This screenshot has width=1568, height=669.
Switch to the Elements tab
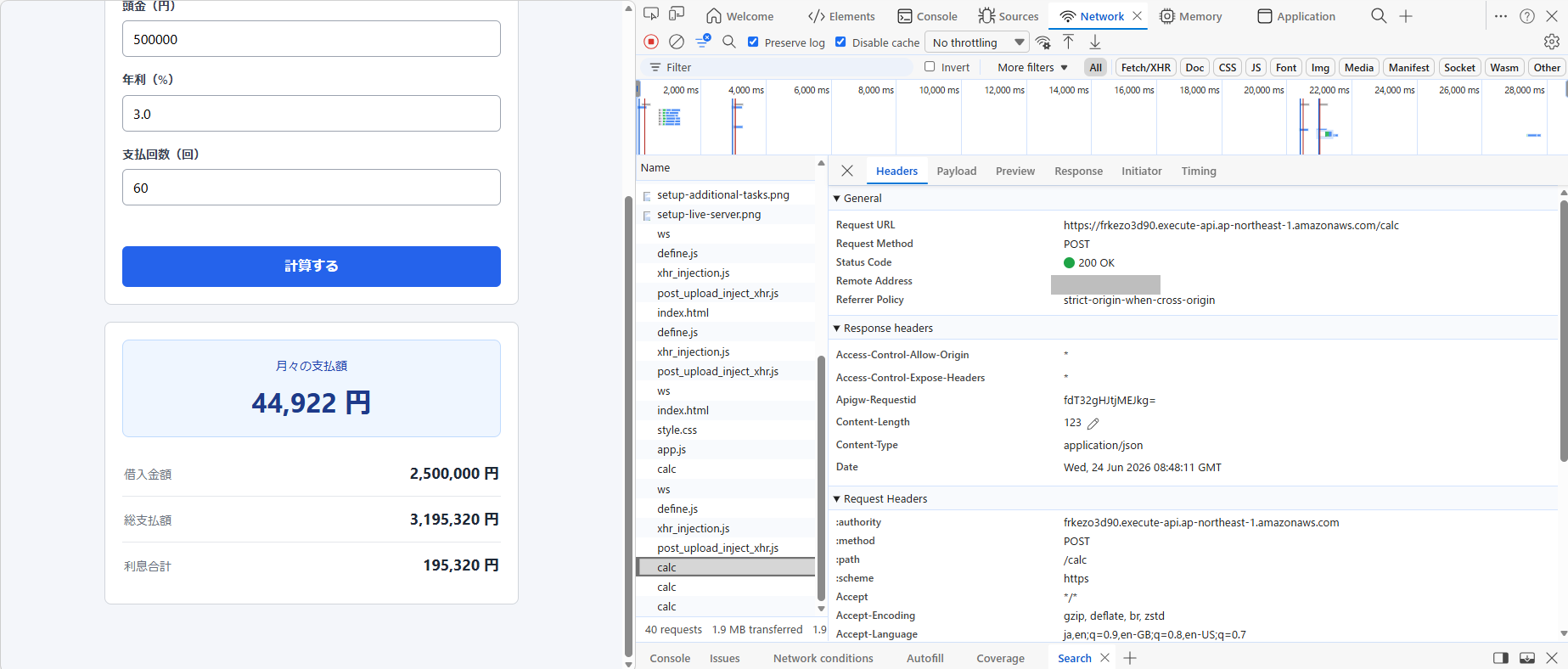click(840, 16)
